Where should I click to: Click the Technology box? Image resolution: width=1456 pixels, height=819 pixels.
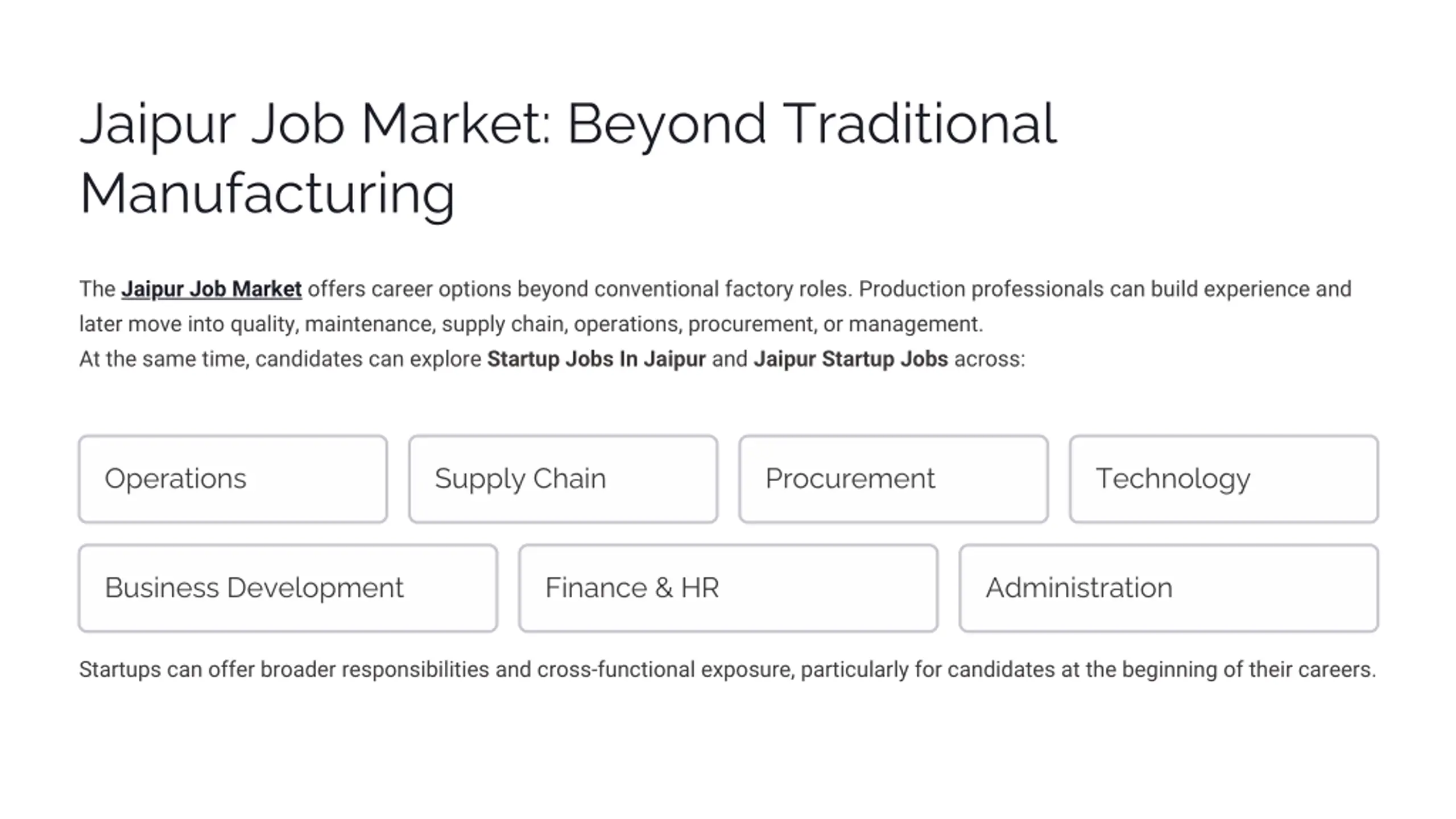[x=1224, y=479]
